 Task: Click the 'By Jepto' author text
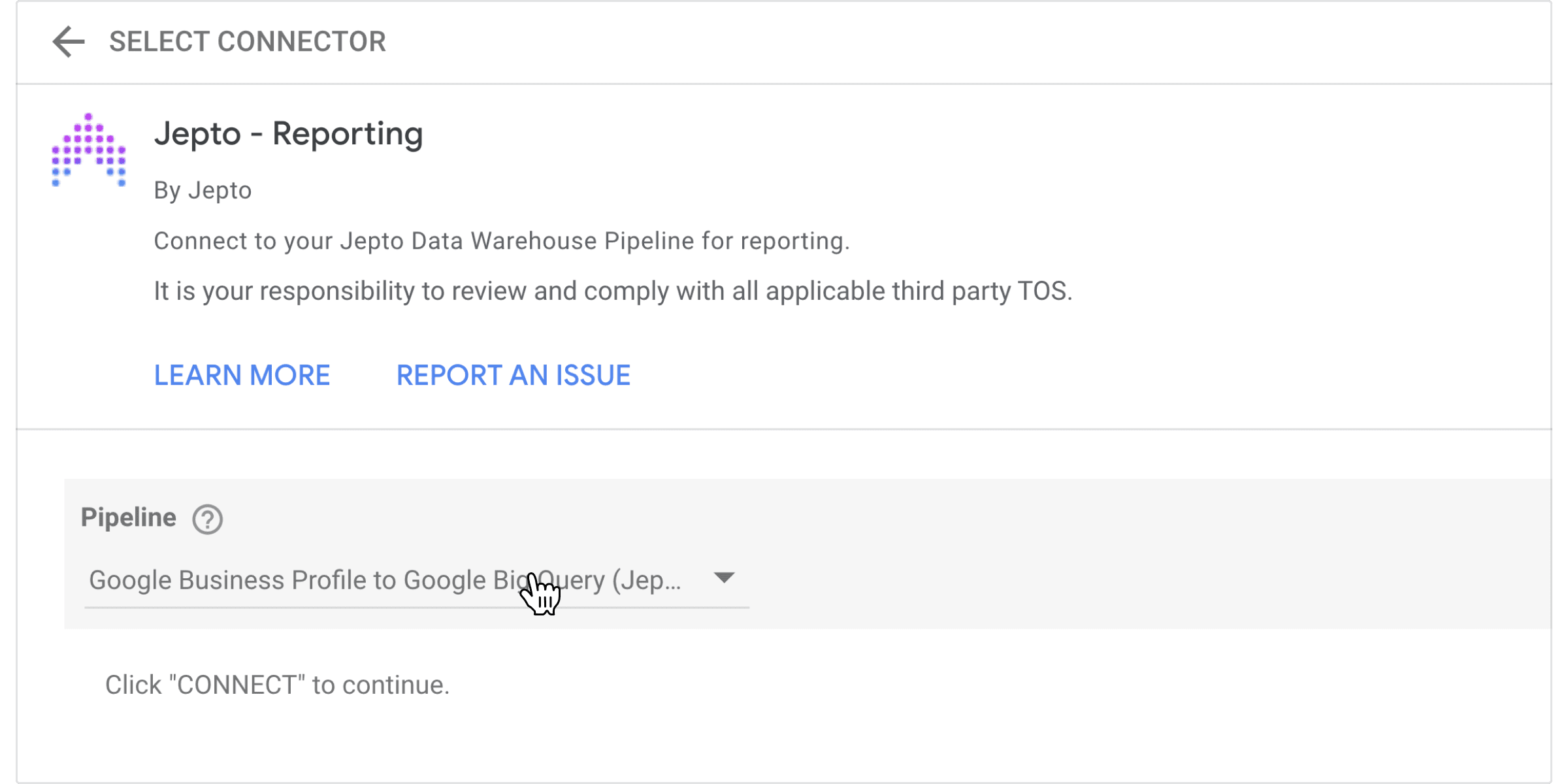point(203,190)
